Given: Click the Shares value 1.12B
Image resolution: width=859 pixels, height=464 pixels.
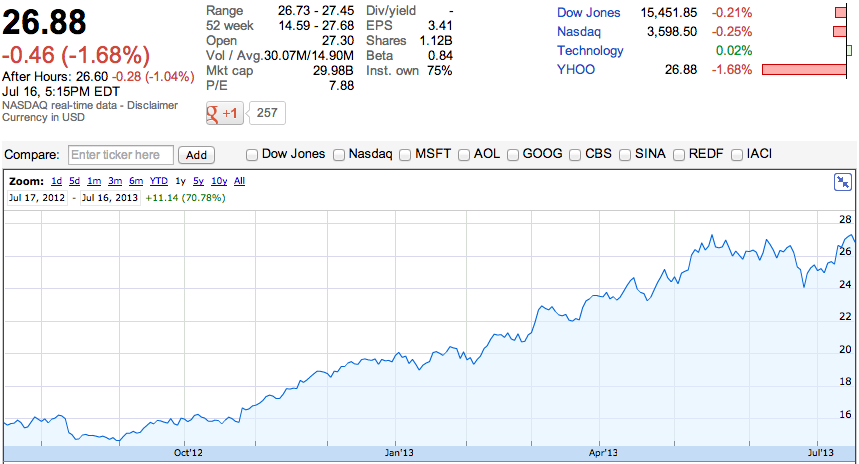Looking at the screenshot, I should coord(436,41).
